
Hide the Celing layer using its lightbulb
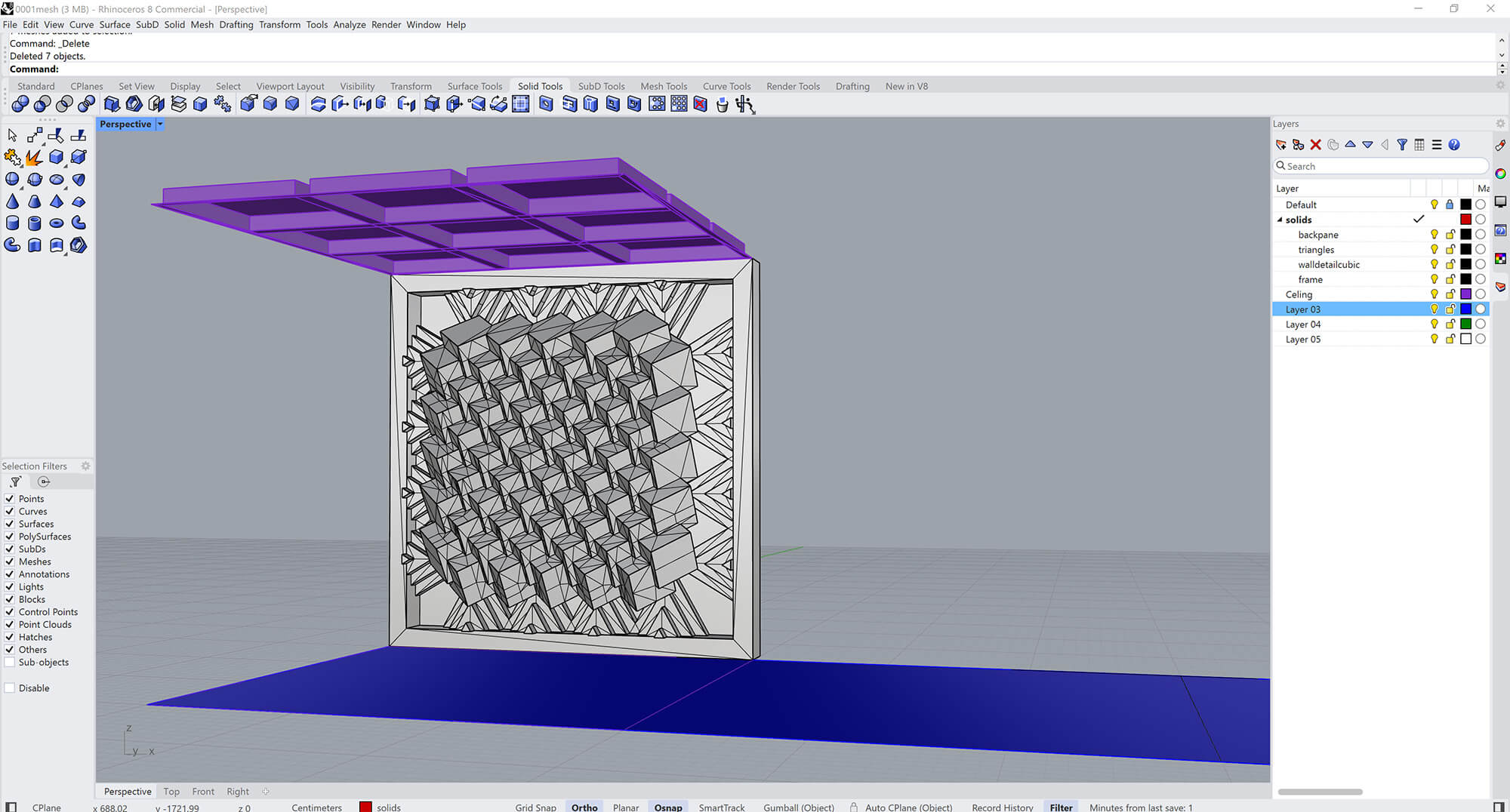click(x=1434, y=294)
